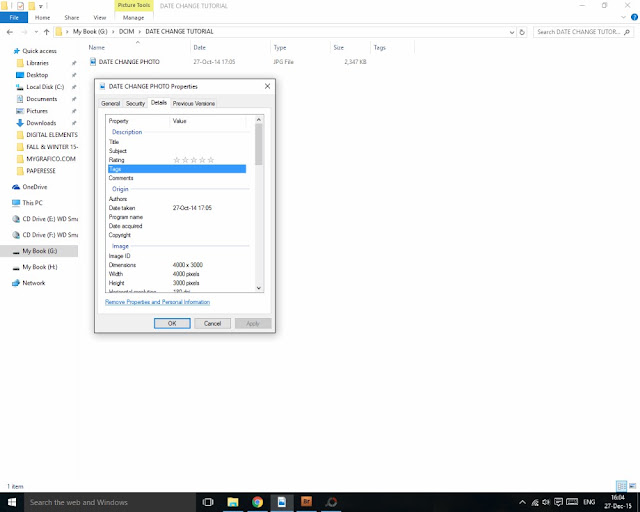Expand the address bar history dropdown
This screenshot has width=640, height=512.
pos(511,32)
